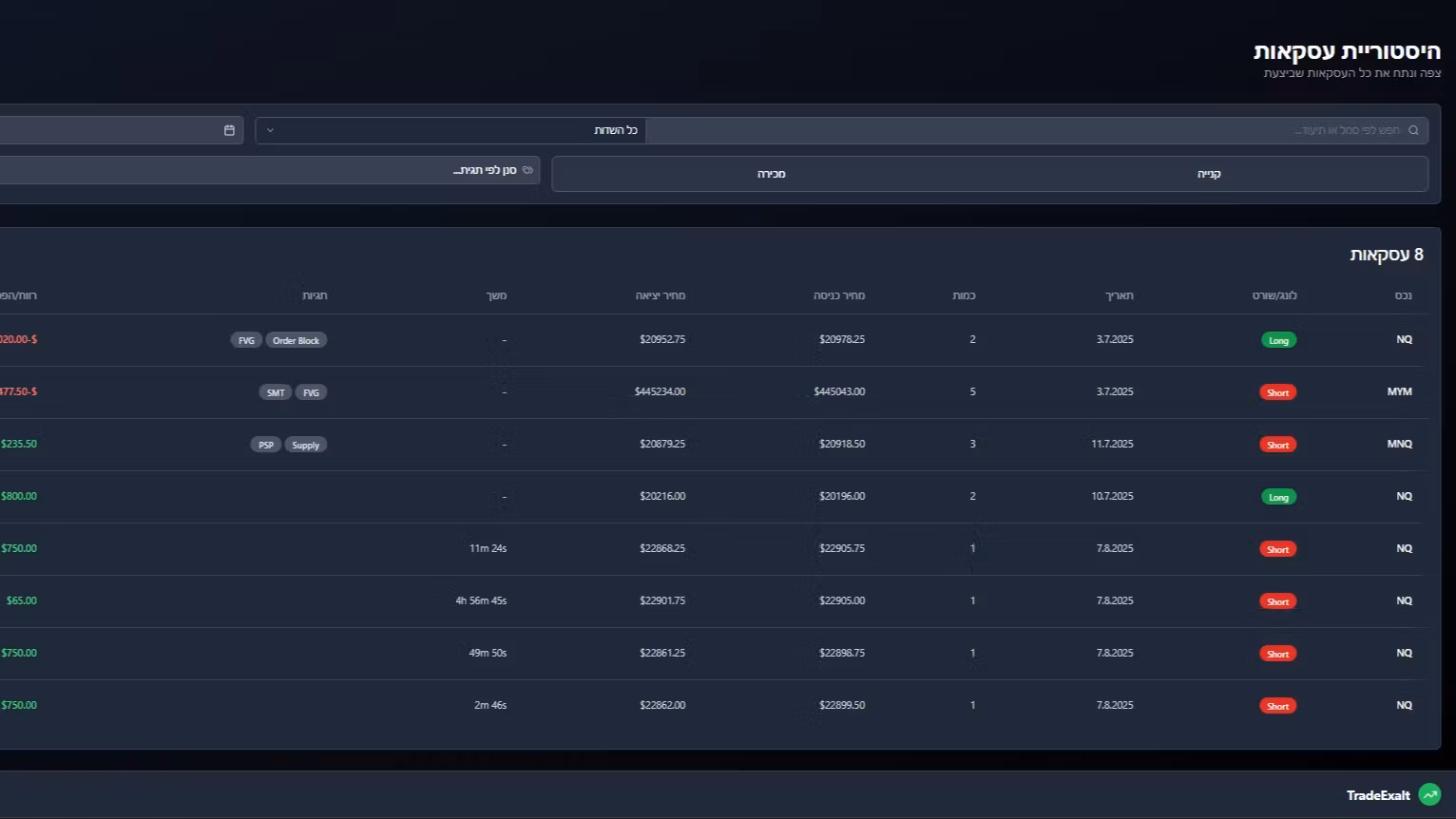Click the chevron arrow of fields dropdown

[270, 130]
